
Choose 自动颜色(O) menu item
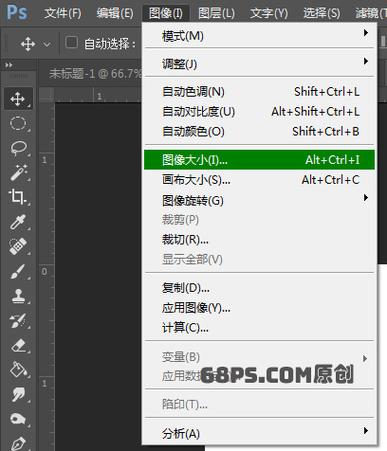point(260,131)
